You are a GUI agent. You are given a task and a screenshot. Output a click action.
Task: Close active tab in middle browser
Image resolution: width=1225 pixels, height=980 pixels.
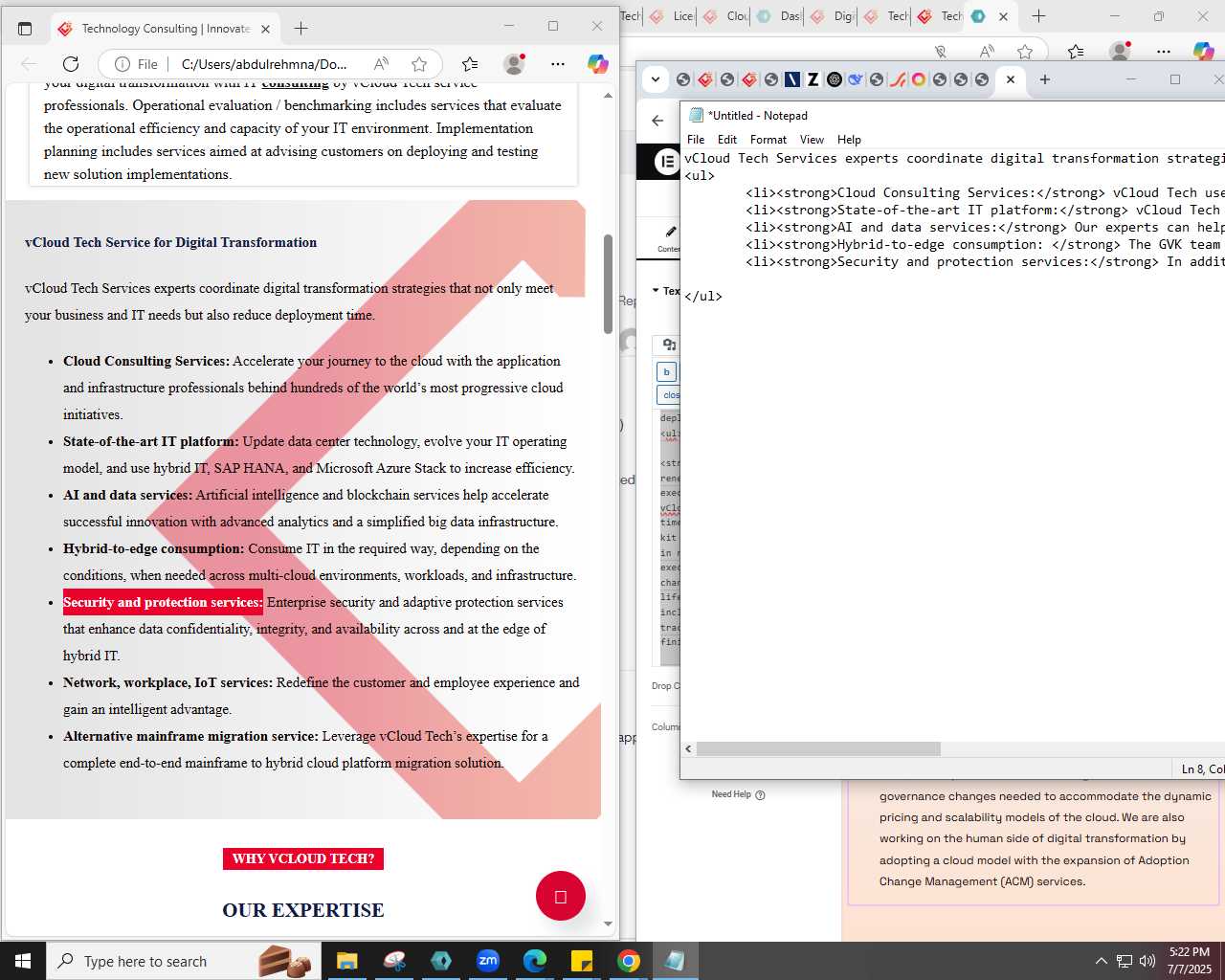[1011, 79]
